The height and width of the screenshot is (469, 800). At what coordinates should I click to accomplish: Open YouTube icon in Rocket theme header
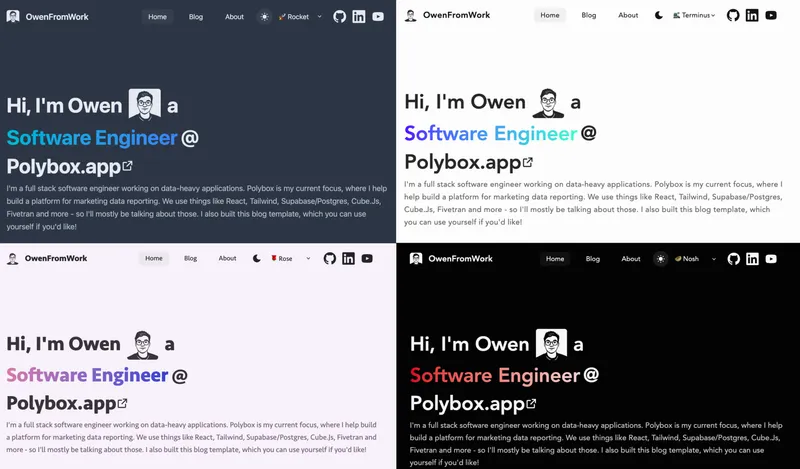point(378,17)
